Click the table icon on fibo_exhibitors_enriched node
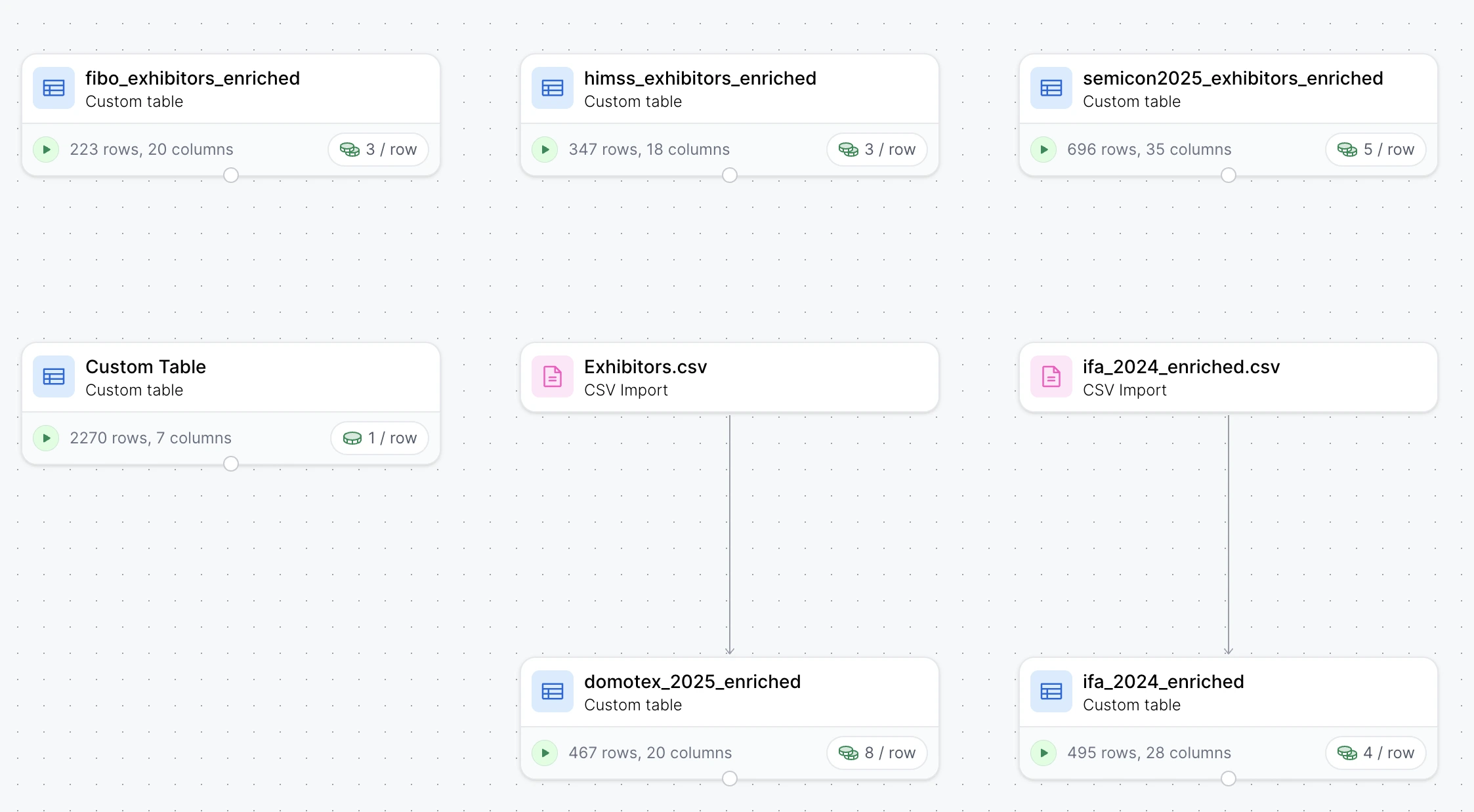The image size is (1474, 812). pos(53,88)
